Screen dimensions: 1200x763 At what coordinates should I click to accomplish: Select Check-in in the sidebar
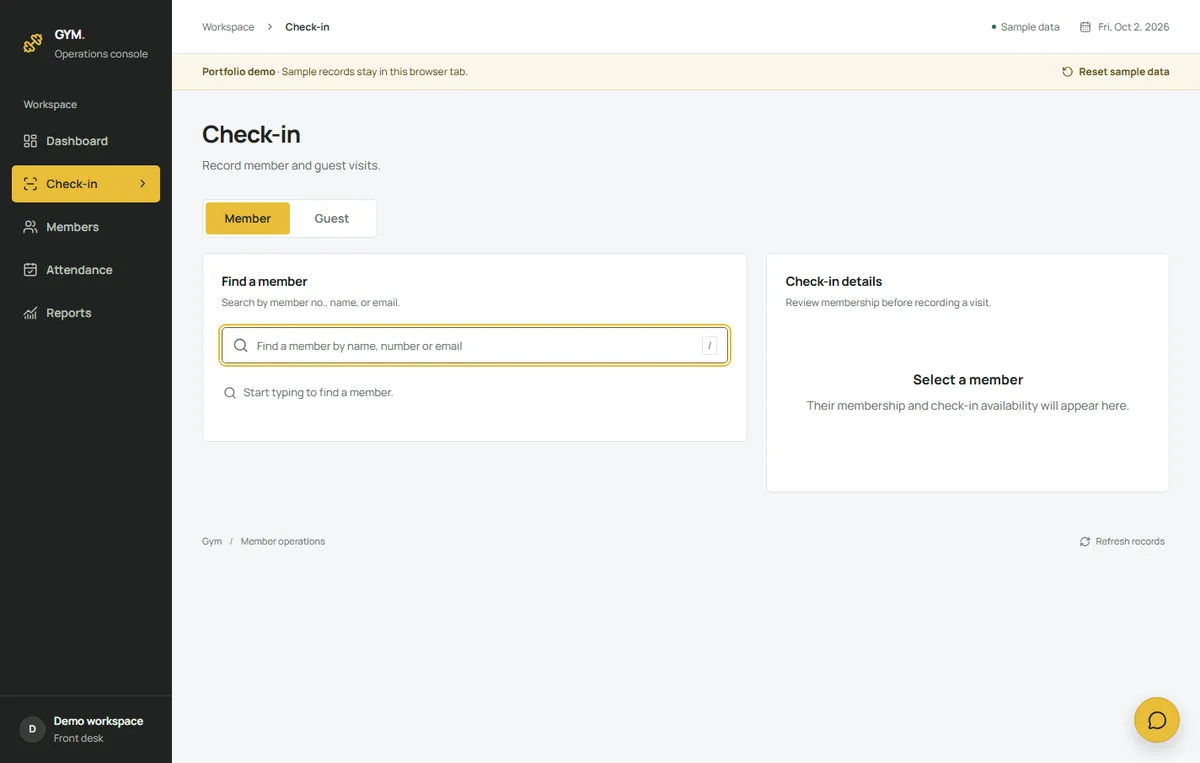(86, 184)
